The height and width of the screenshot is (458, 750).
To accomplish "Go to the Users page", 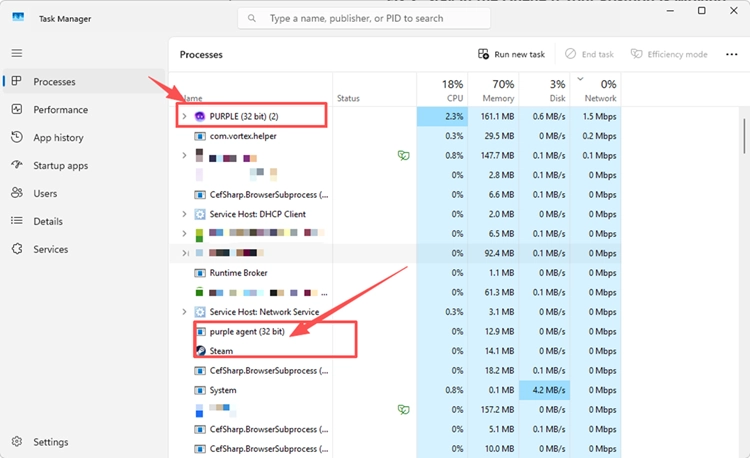I will click(85, 193).
